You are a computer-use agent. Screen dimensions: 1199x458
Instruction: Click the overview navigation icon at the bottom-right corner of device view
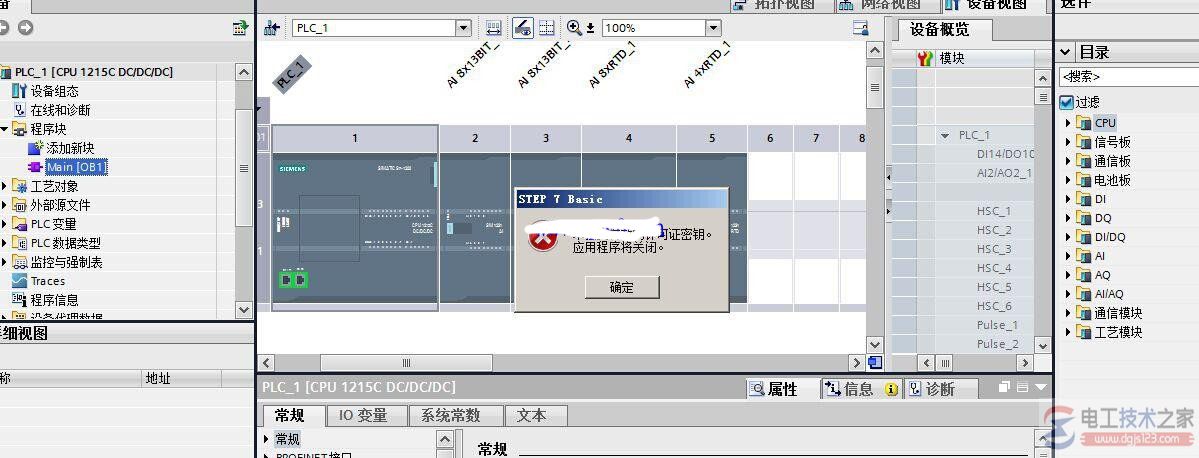click(x=875, y=362)
